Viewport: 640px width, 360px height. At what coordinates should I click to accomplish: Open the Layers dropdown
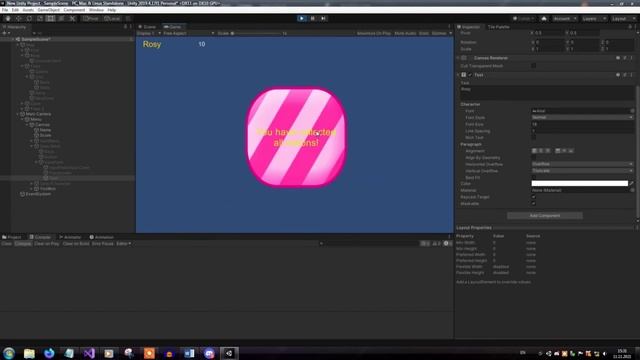click(593, 19)
